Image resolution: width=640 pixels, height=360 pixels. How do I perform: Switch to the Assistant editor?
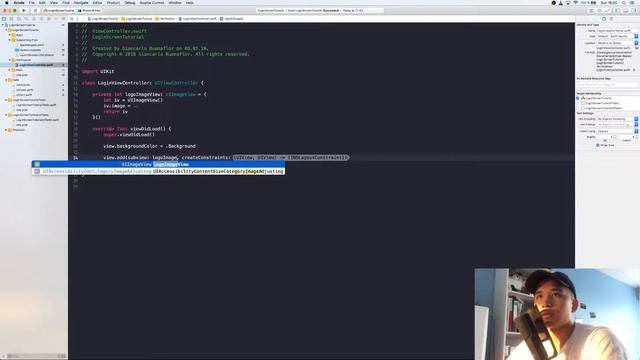pyautogui.click(x=600, y=11)
